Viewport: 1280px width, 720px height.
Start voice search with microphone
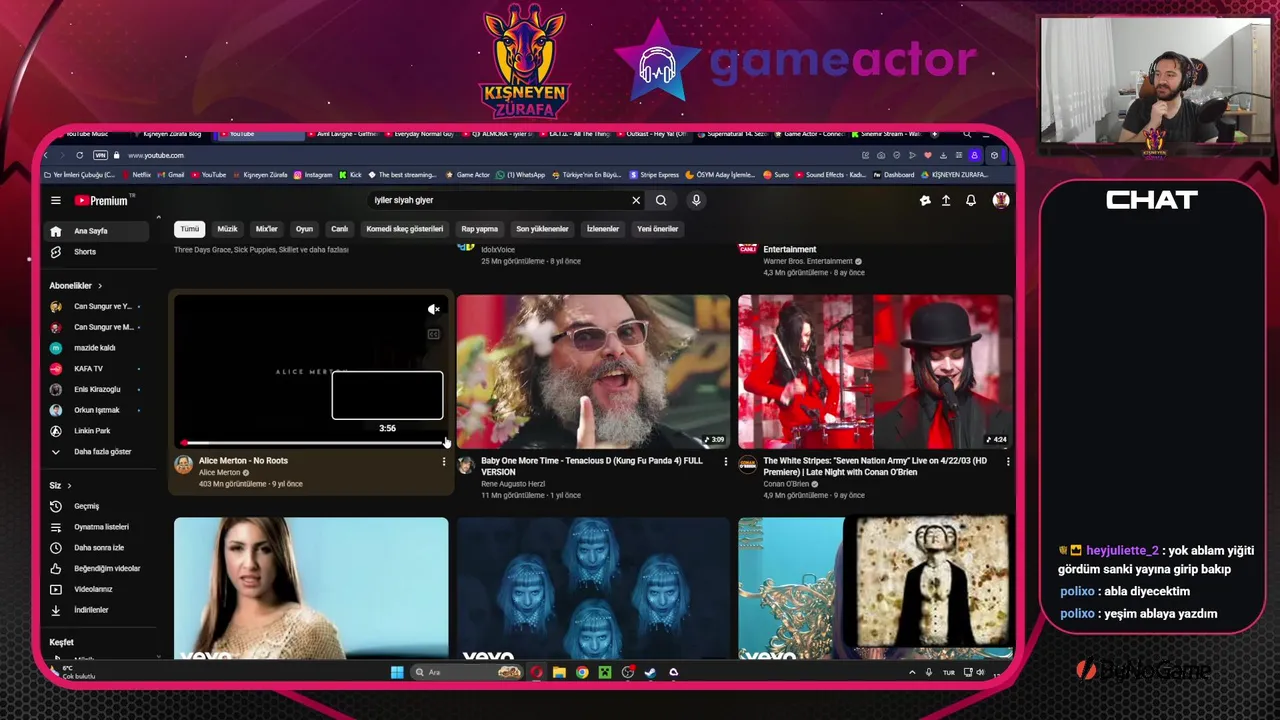point(696,200)
